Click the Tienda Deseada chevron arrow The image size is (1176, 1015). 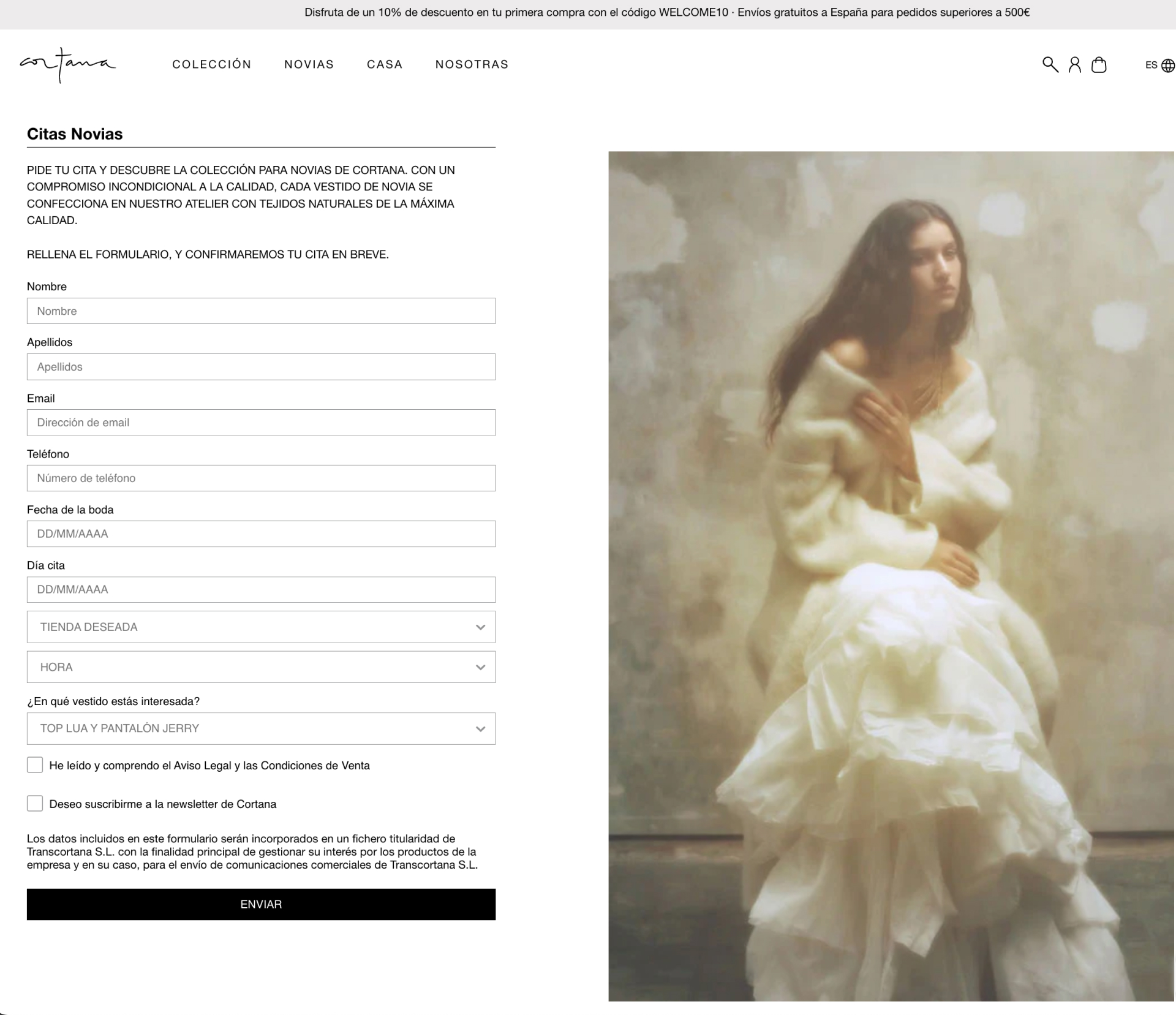coord(480,627)
